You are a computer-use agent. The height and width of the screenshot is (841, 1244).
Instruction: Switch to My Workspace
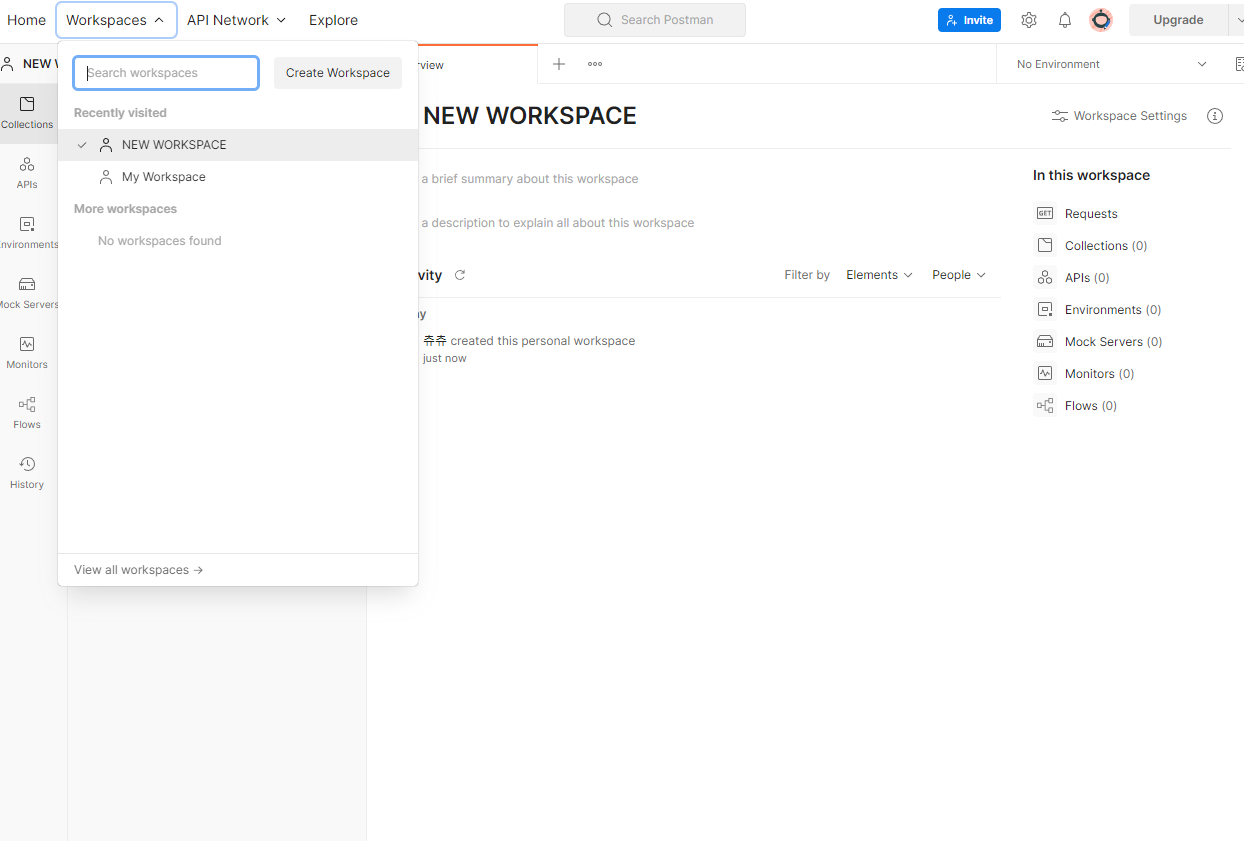(x=238, y=177)
